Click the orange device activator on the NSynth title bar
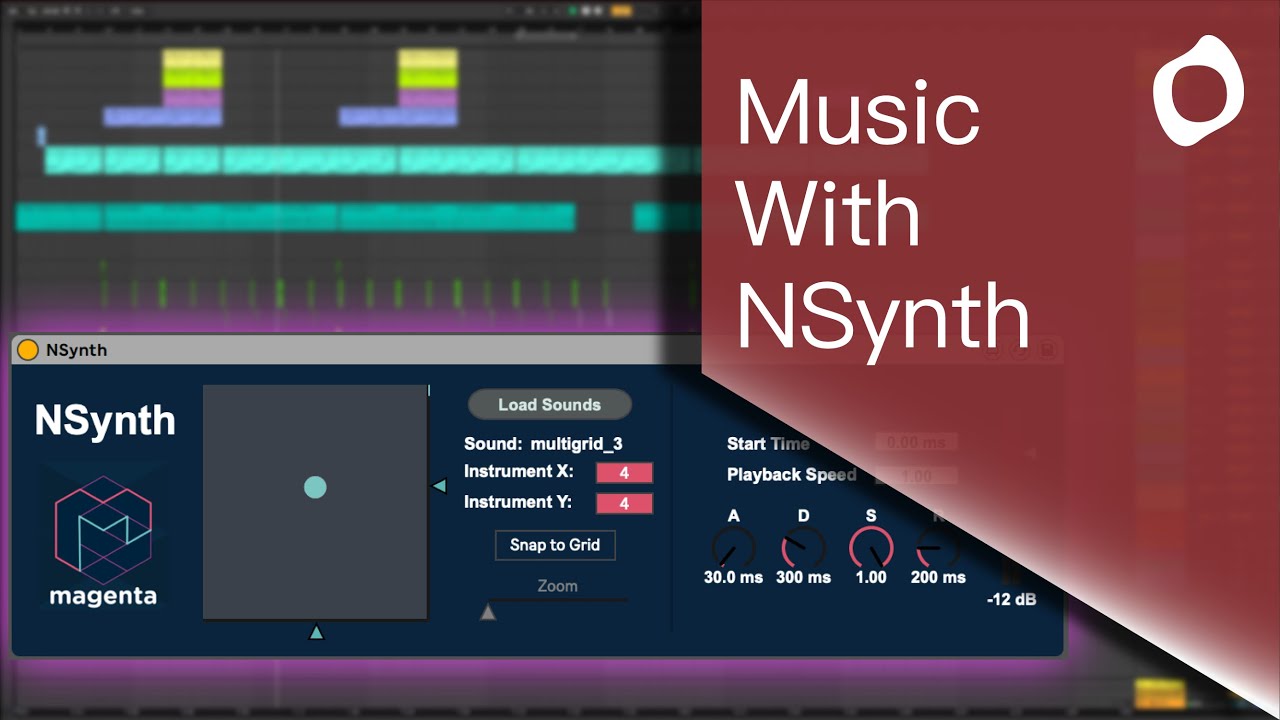 coord(28,350)
